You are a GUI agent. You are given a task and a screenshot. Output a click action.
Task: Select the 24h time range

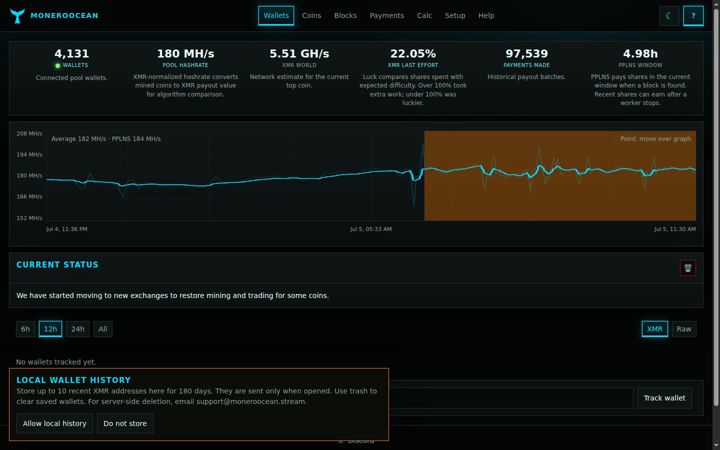(78, 329)
